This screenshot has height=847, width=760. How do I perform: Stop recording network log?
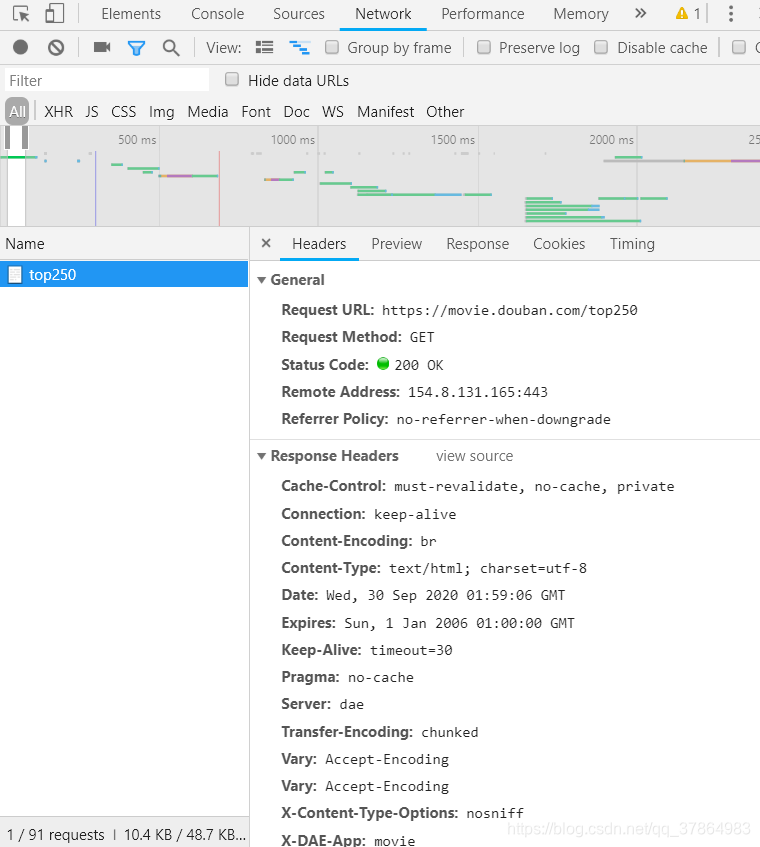21,48
